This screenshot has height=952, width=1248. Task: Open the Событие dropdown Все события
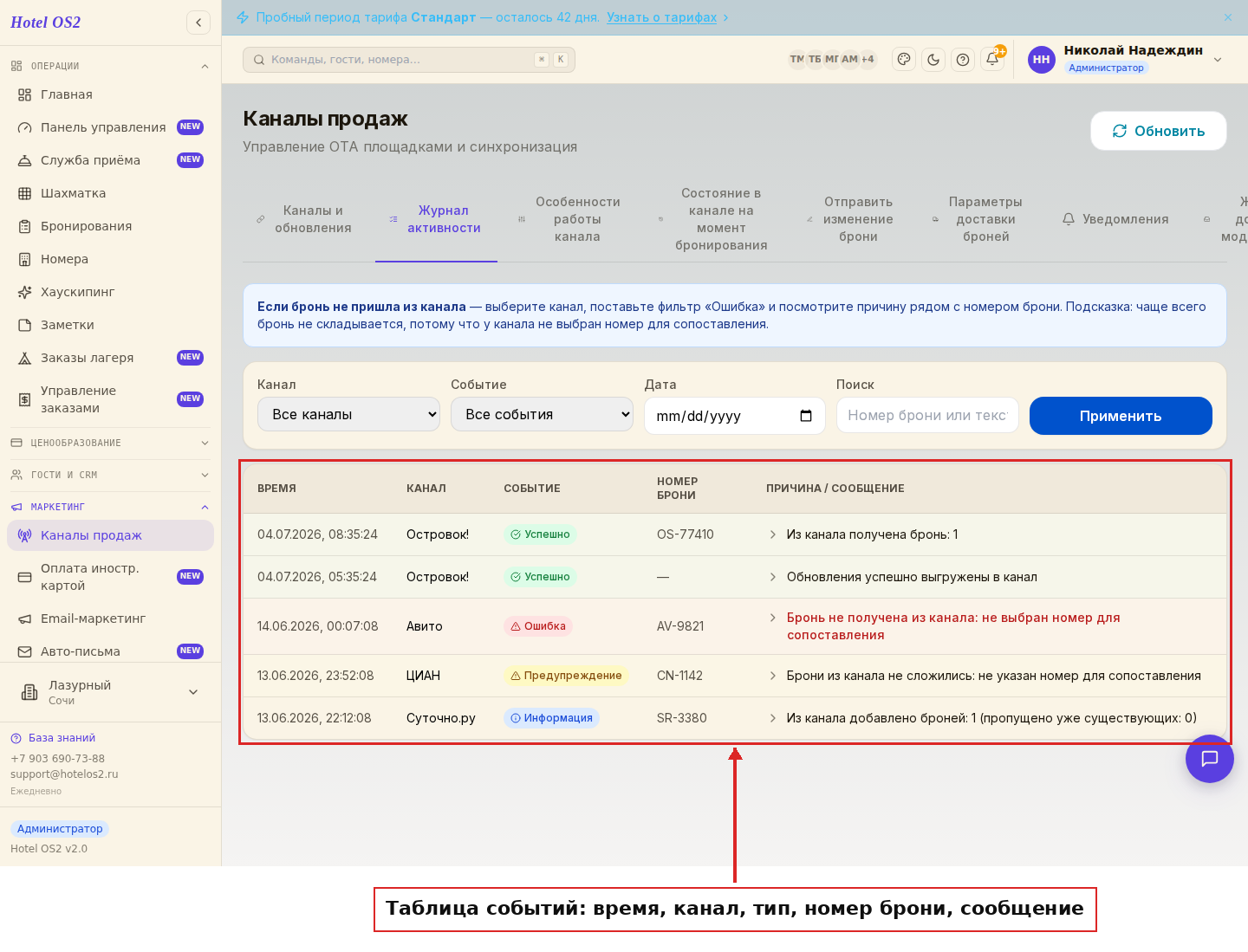(x=542, y=414)
